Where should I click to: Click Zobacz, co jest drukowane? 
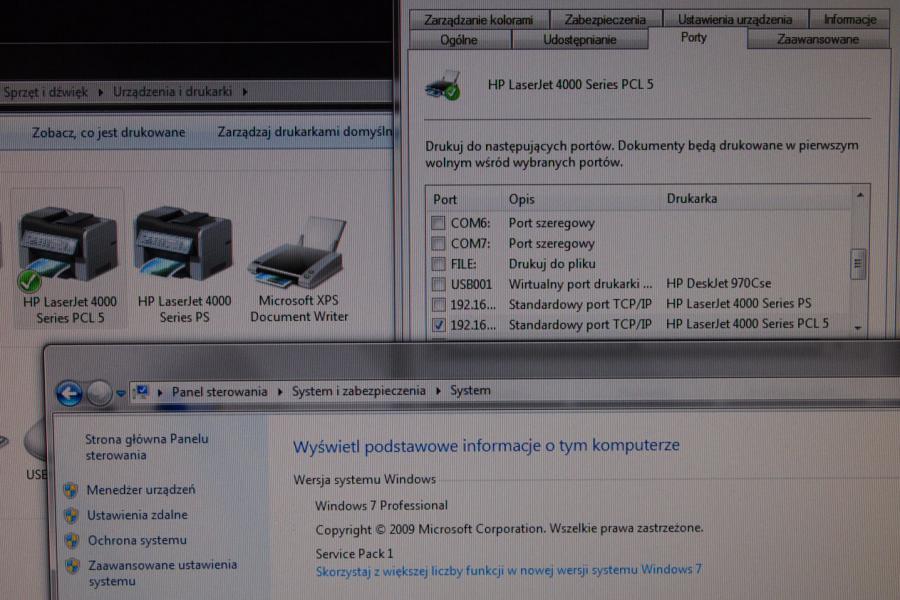click(108, 133)
